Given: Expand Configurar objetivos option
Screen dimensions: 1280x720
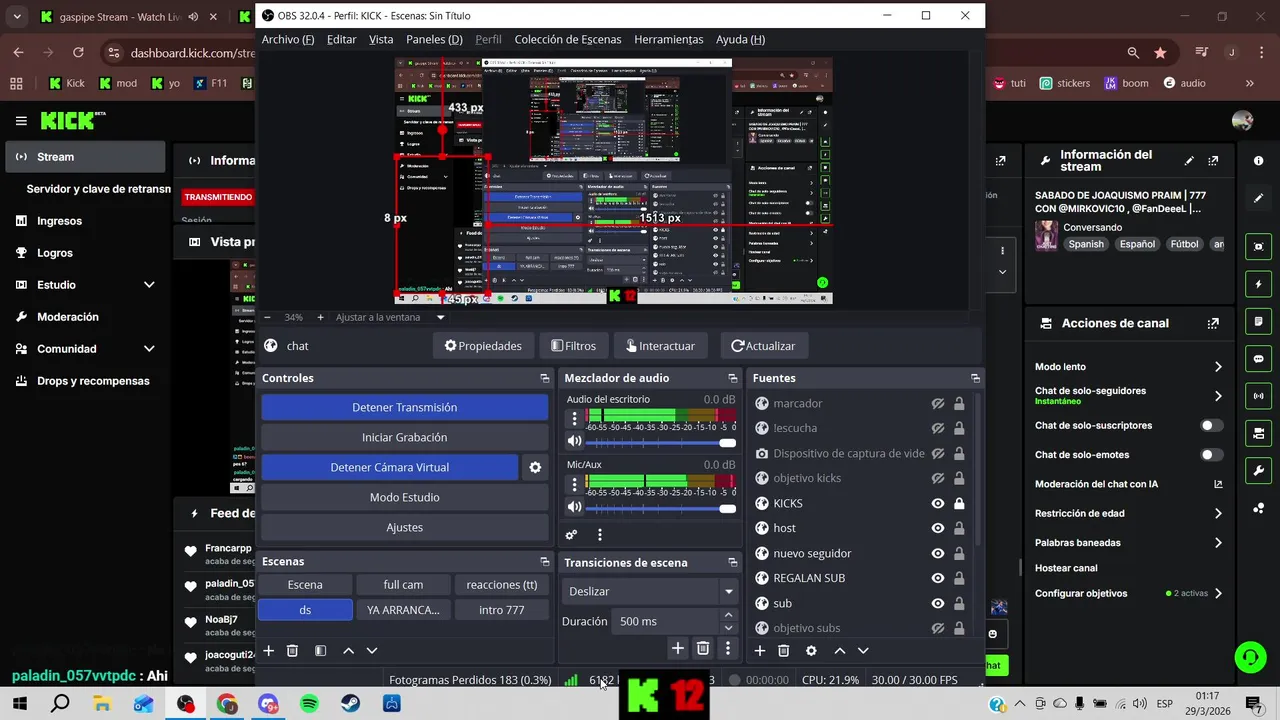Looking at the screenshot, I should [x=1218, y=593].
